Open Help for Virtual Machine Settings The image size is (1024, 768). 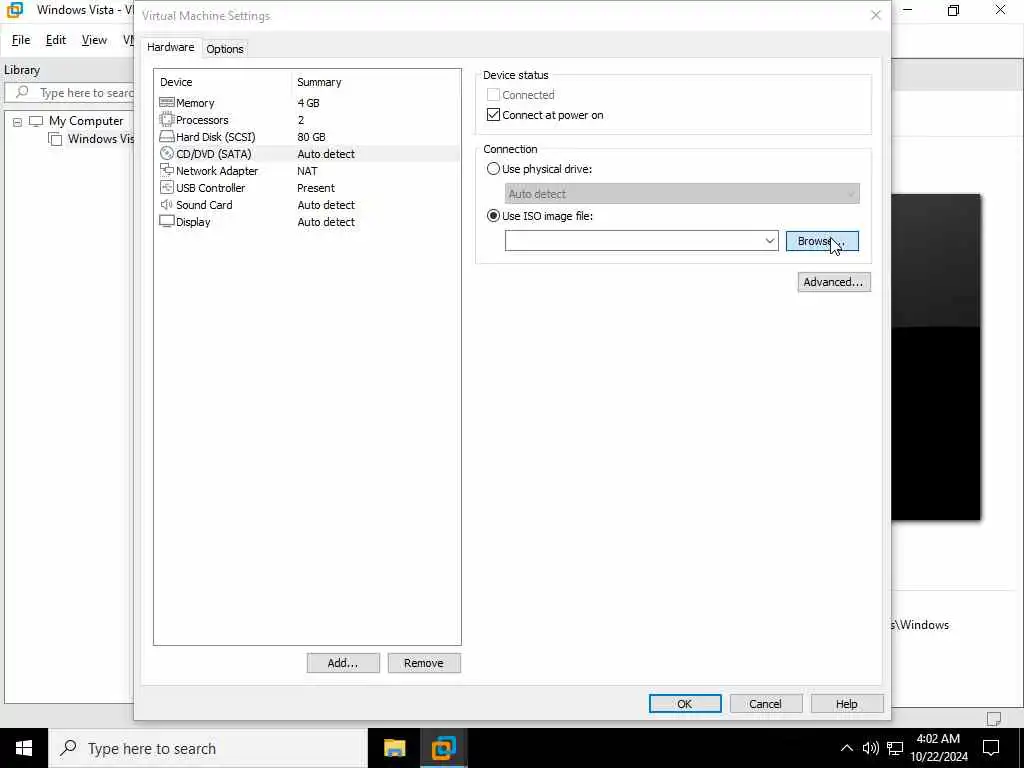coord(846,703)
